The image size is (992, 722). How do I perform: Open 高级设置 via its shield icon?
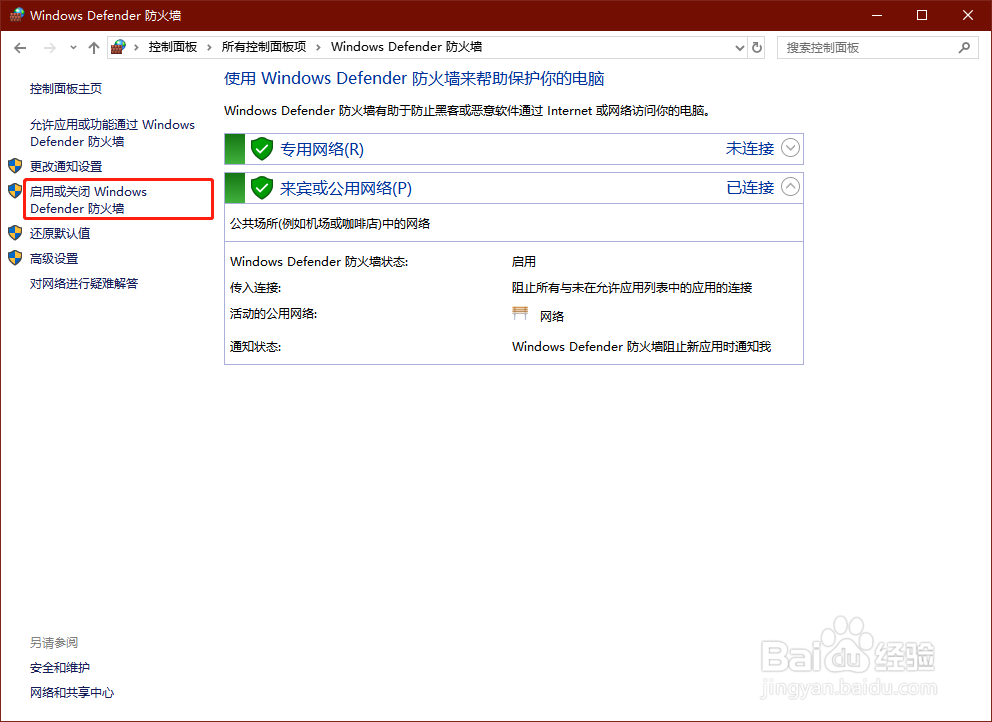pyautogui.click(x=15, y=258)
